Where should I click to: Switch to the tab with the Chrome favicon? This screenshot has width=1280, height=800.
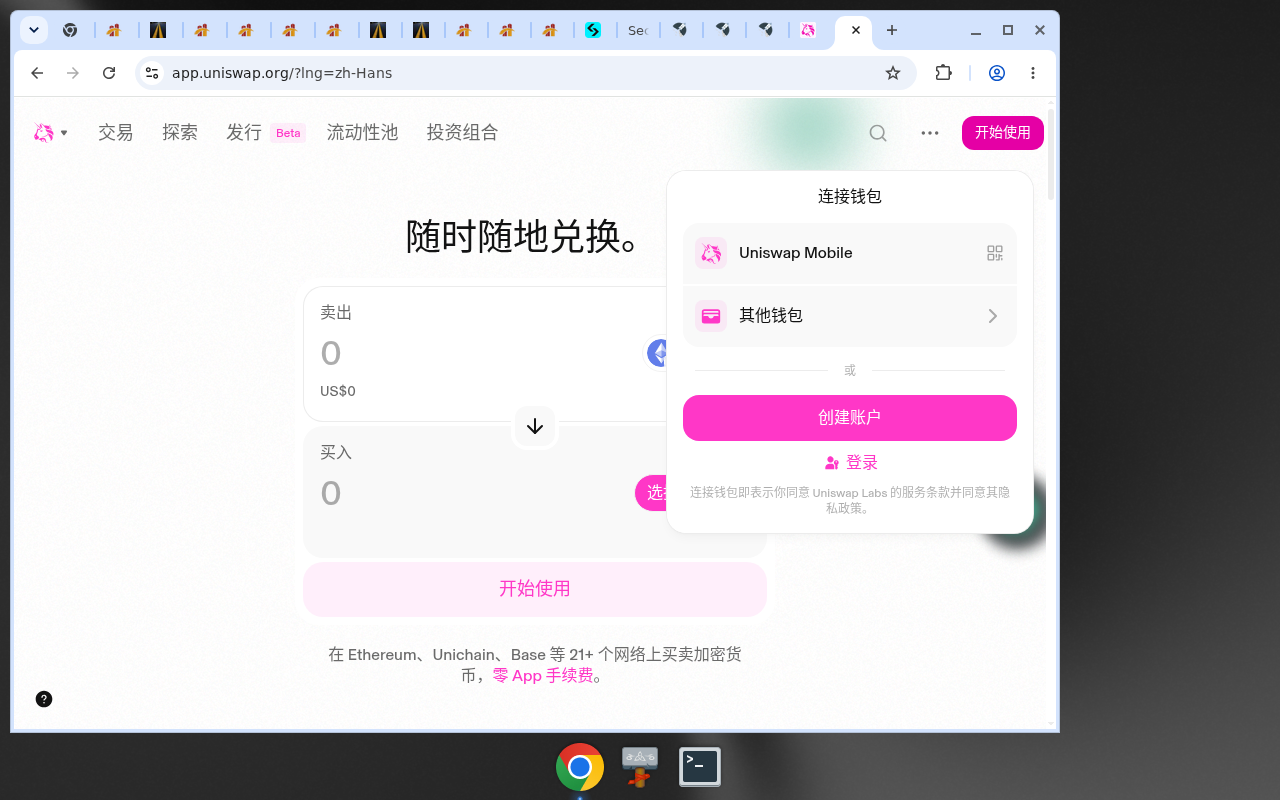pyautogui.click(x=70, y=30)
